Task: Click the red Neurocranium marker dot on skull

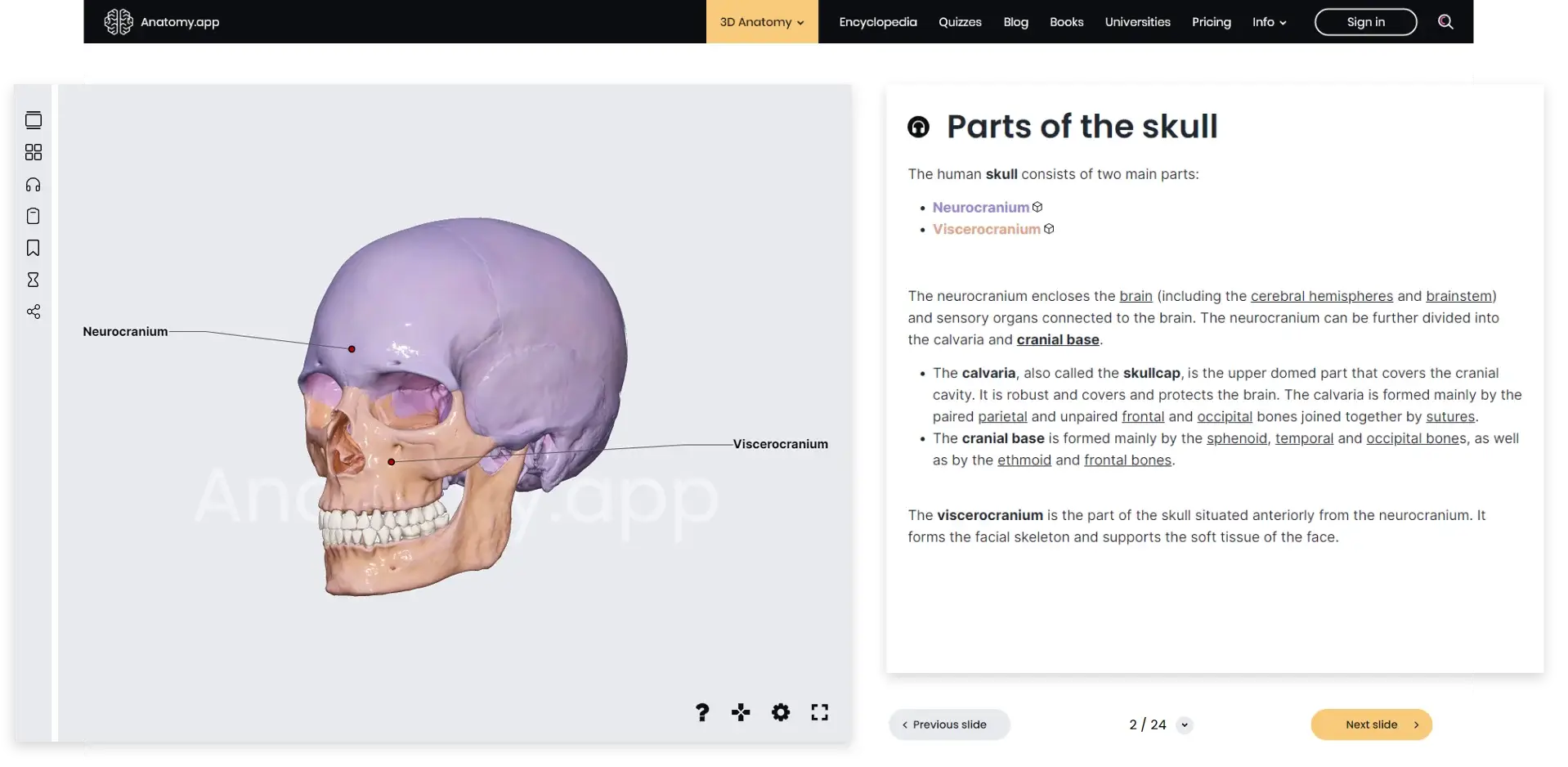Action: [x=352, y=349]
